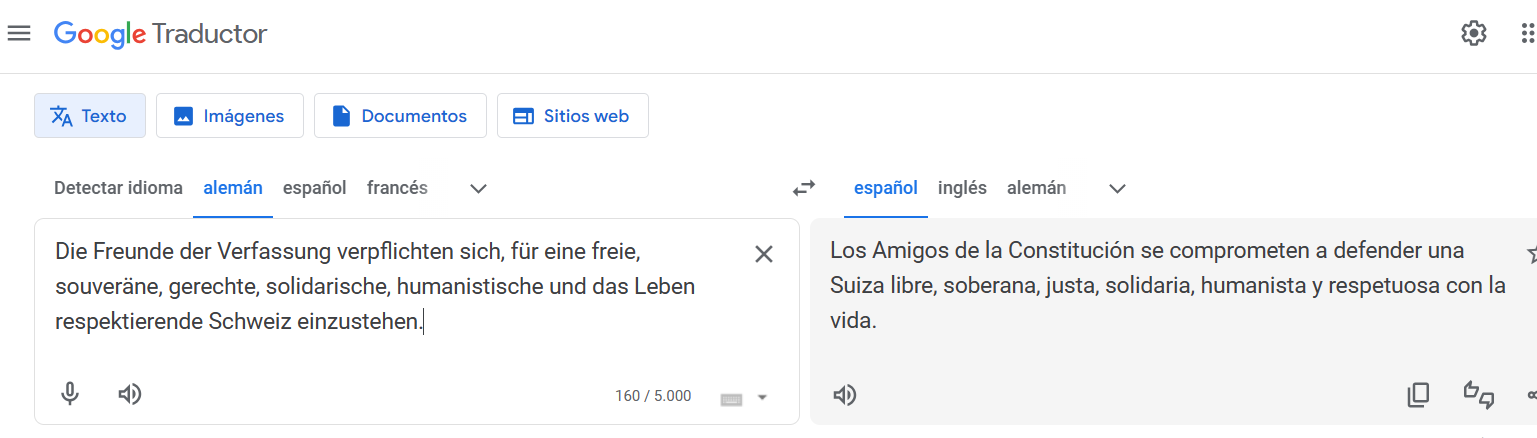Switch to Documentos translation tab

(x=400, y=116)
